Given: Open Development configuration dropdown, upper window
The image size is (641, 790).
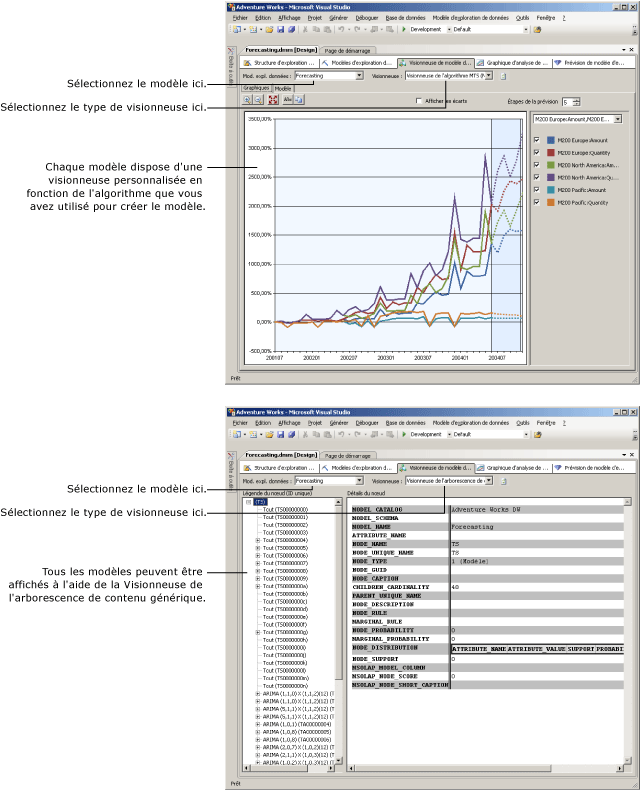Looking at the screenshot, I should [x=449, y=30].
